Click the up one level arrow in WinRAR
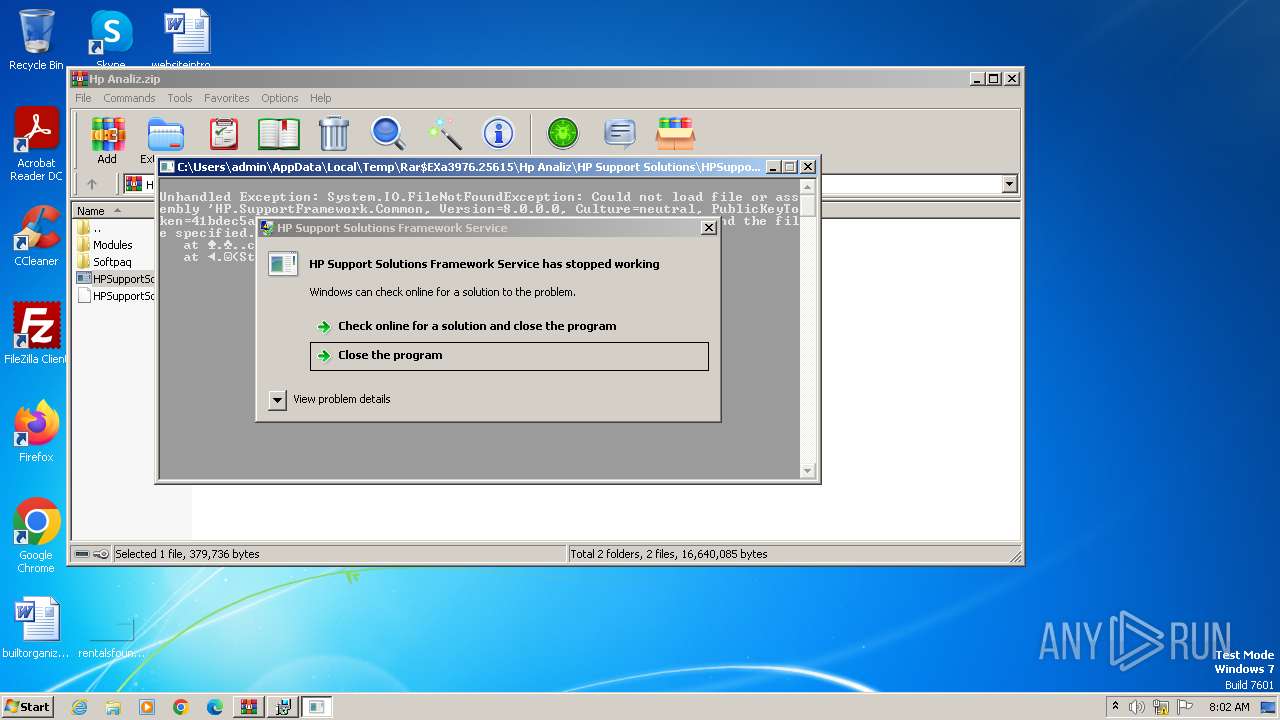The image size is (1280, 720). [x=92, y=184]
